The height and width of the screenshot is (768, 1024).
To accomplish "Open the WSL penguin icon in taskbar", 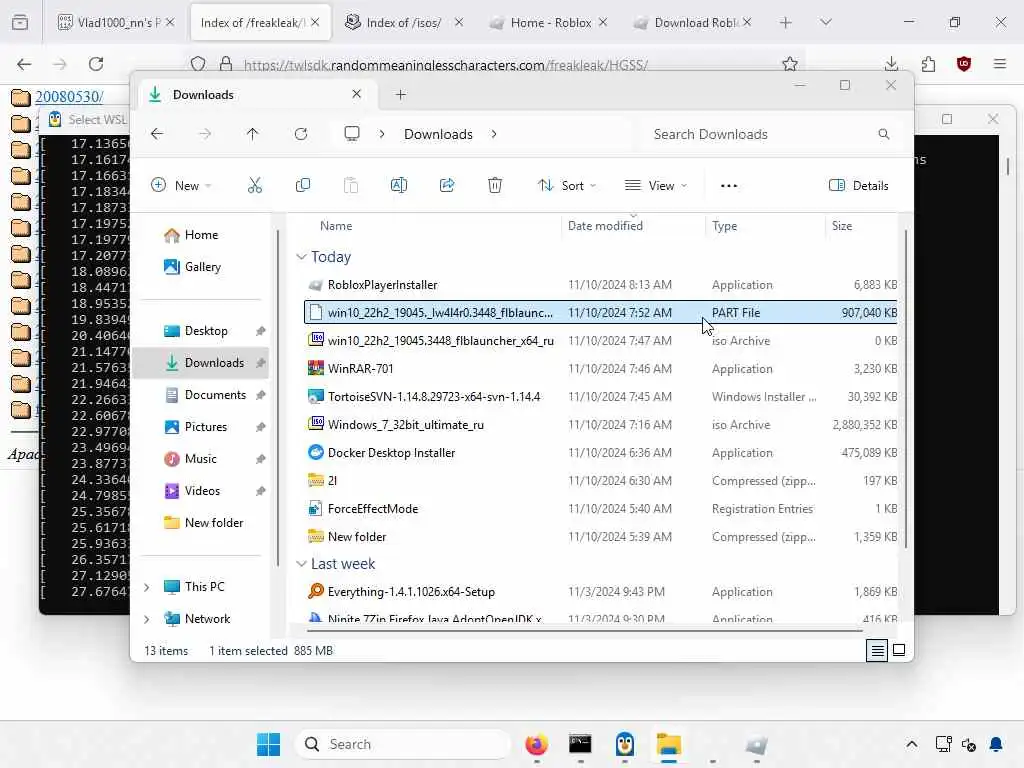I will pos(625,744).
